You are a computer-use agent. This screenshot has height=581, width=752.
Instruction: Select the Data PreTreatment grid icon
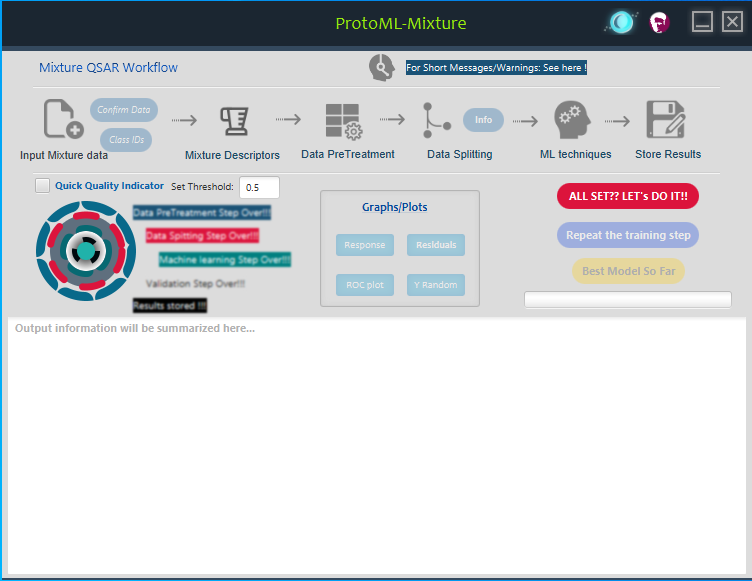coord(343,121)
